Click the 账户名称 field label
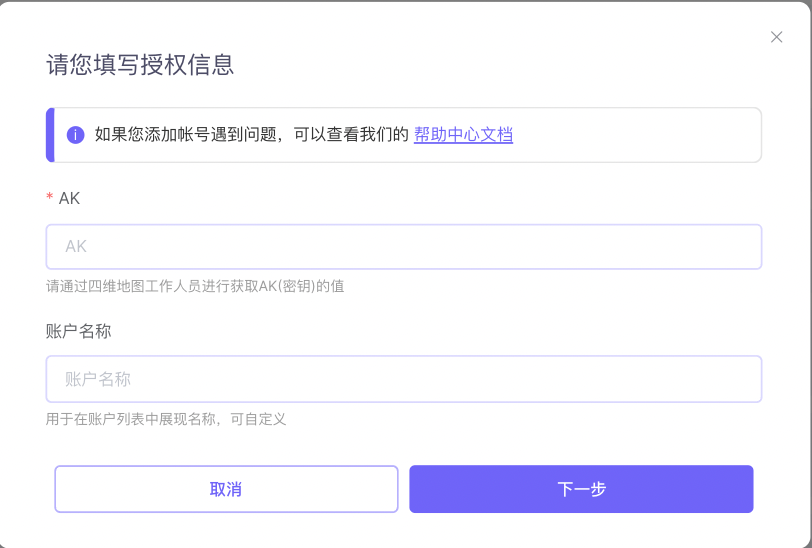The width and height of the screenshot is (812, 548). (x=78, y=331)
